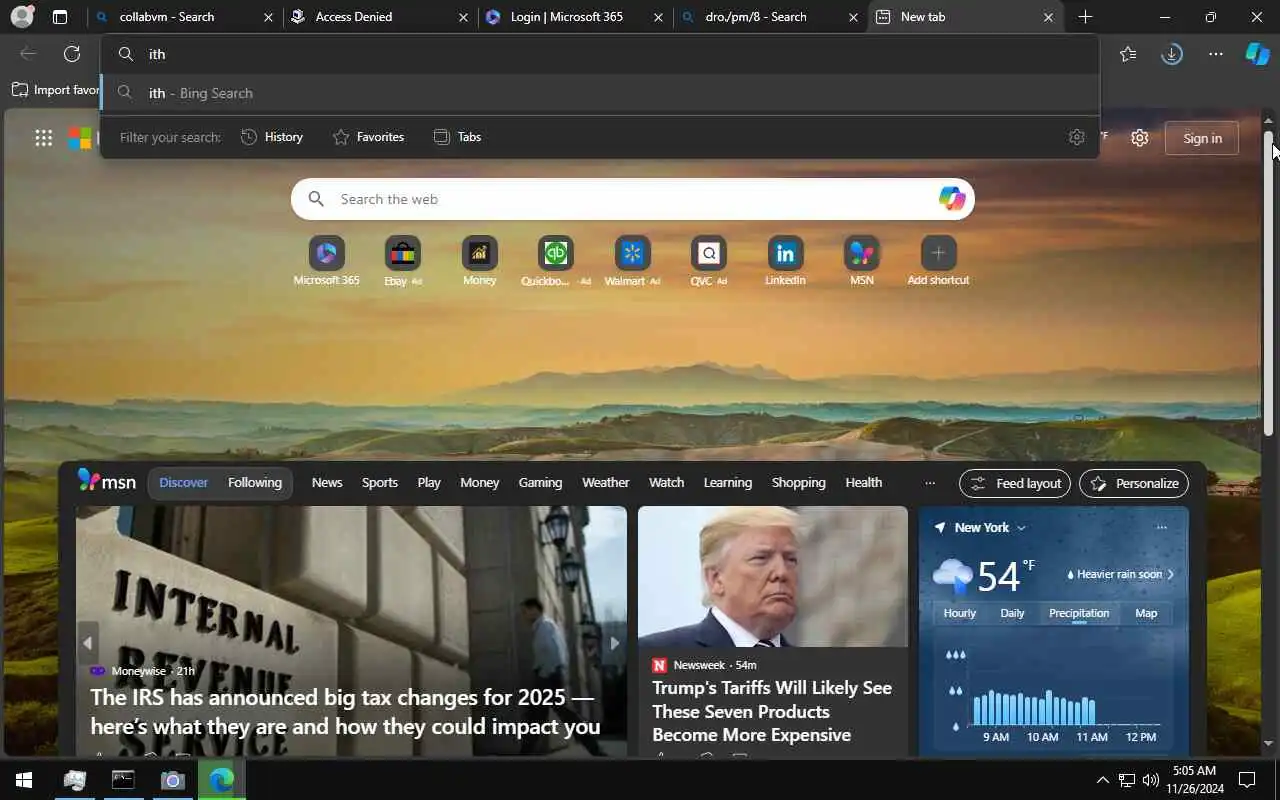This screenshot has width=1280, height=800.
Task: Open page settings gear on new tab
Action: [x=1140, y=138]
